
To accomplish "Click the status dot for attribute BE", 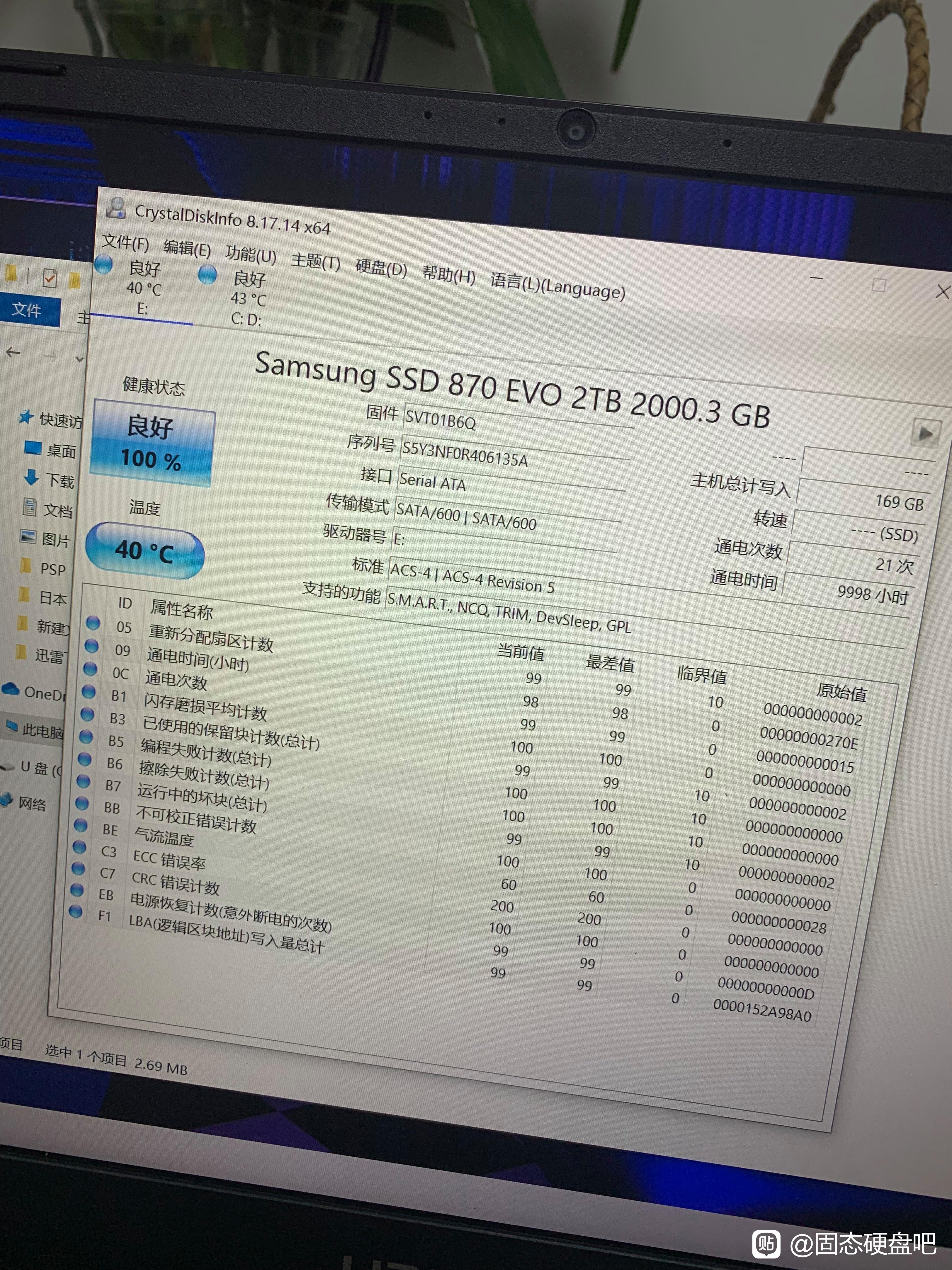I will click(x=81, y=826).
